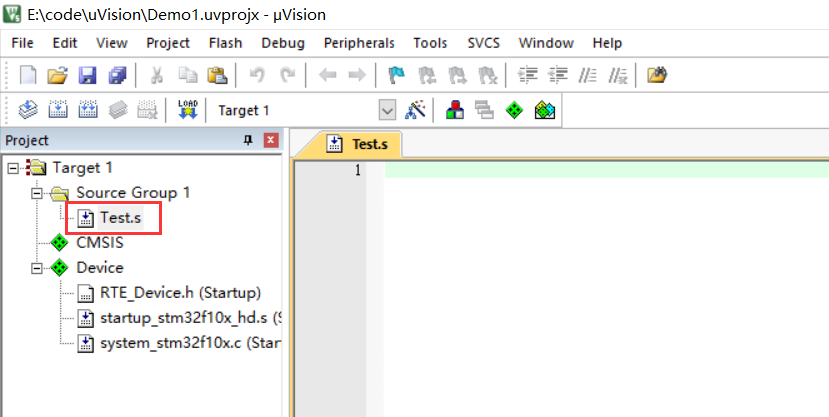Redo the last edit

pos(288,76)
